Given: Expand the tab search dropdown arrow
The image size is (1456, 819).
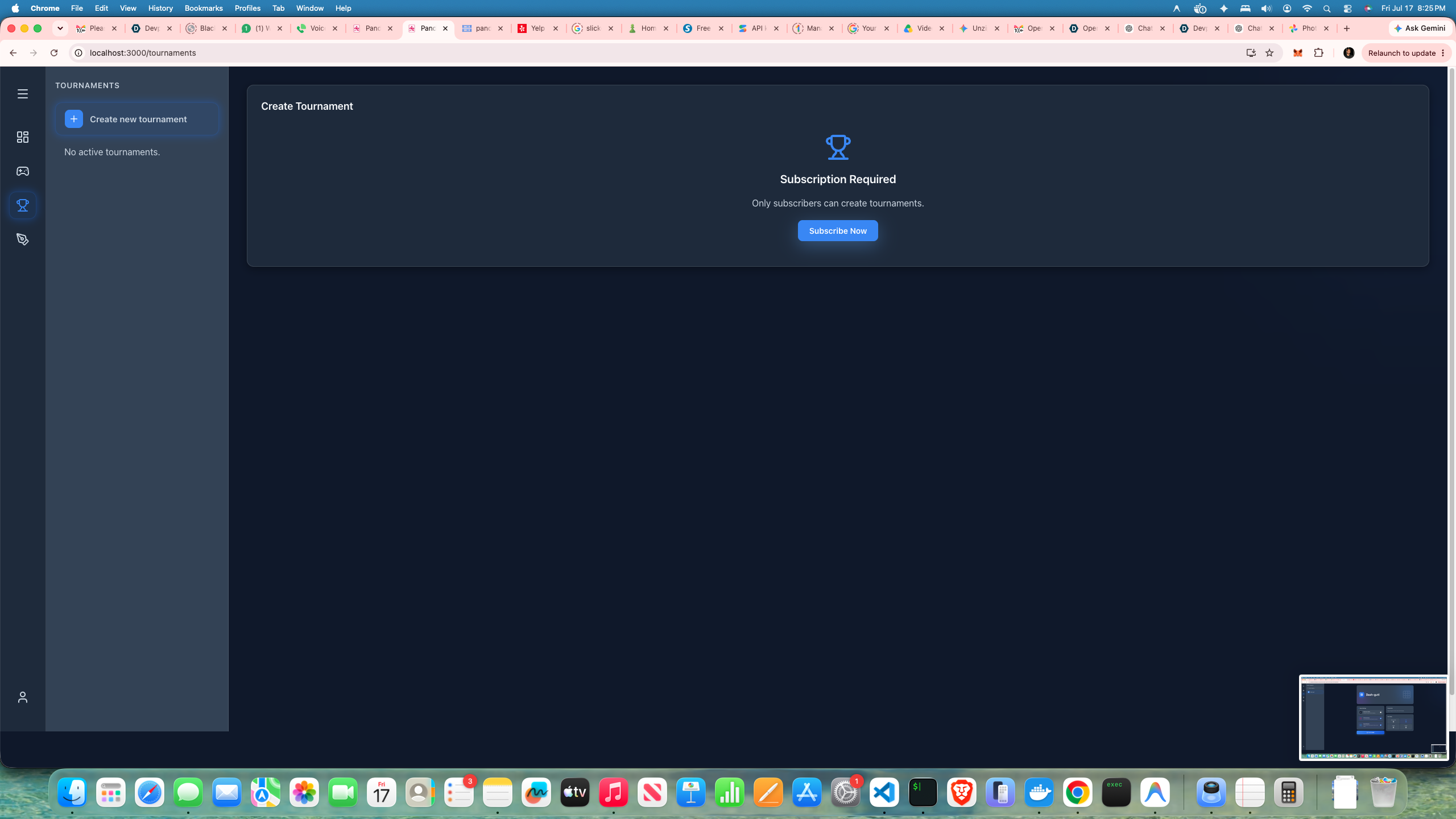Looking at the screenshot, I should 60,28.
